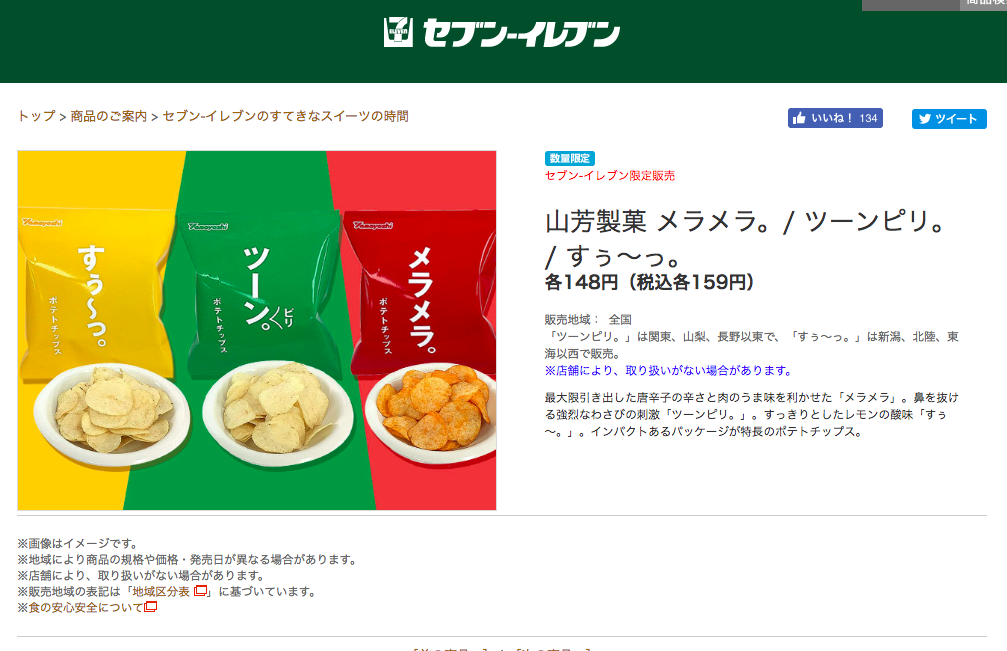Click the bowl of orange spicy chips
The height and width of the screenshot is (651, 1007).
[x=433, y=411]
